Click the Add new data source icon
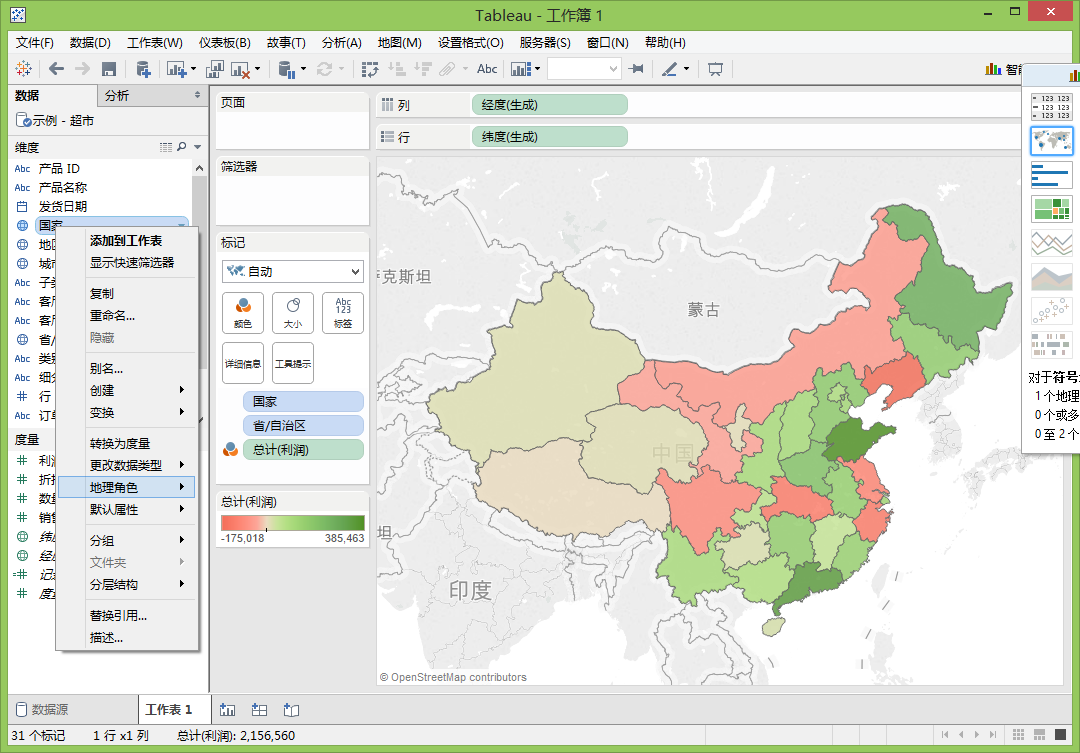Screen dimensions: 1080x753 coord(143,69)
